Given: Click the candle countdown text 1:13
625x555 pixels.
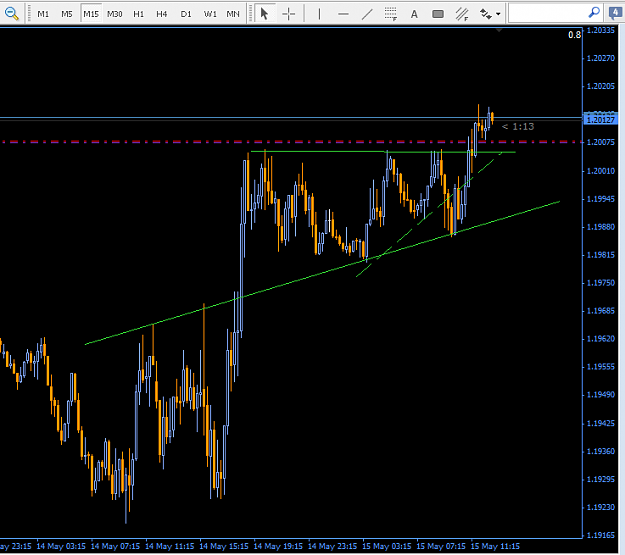Looking at the screenshot, I should coord(518,127).
